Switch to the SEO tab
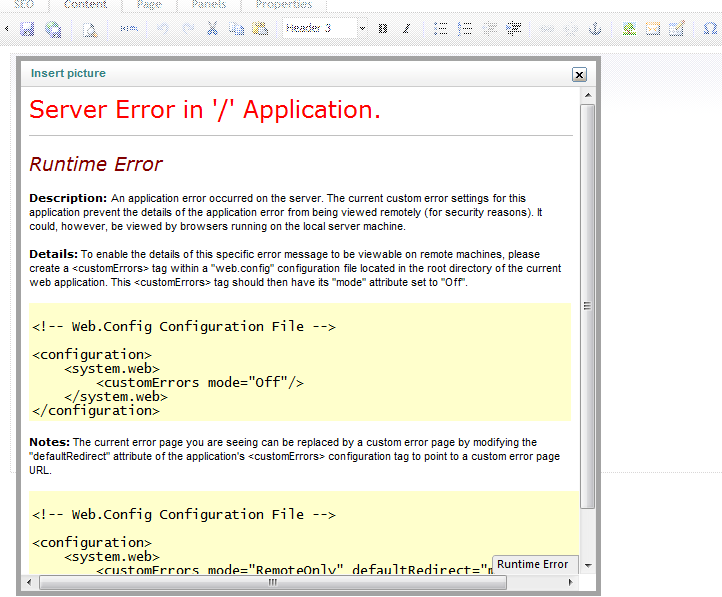Image resolution: width=722 pixels, height=597 pixels. click(24, 5)
